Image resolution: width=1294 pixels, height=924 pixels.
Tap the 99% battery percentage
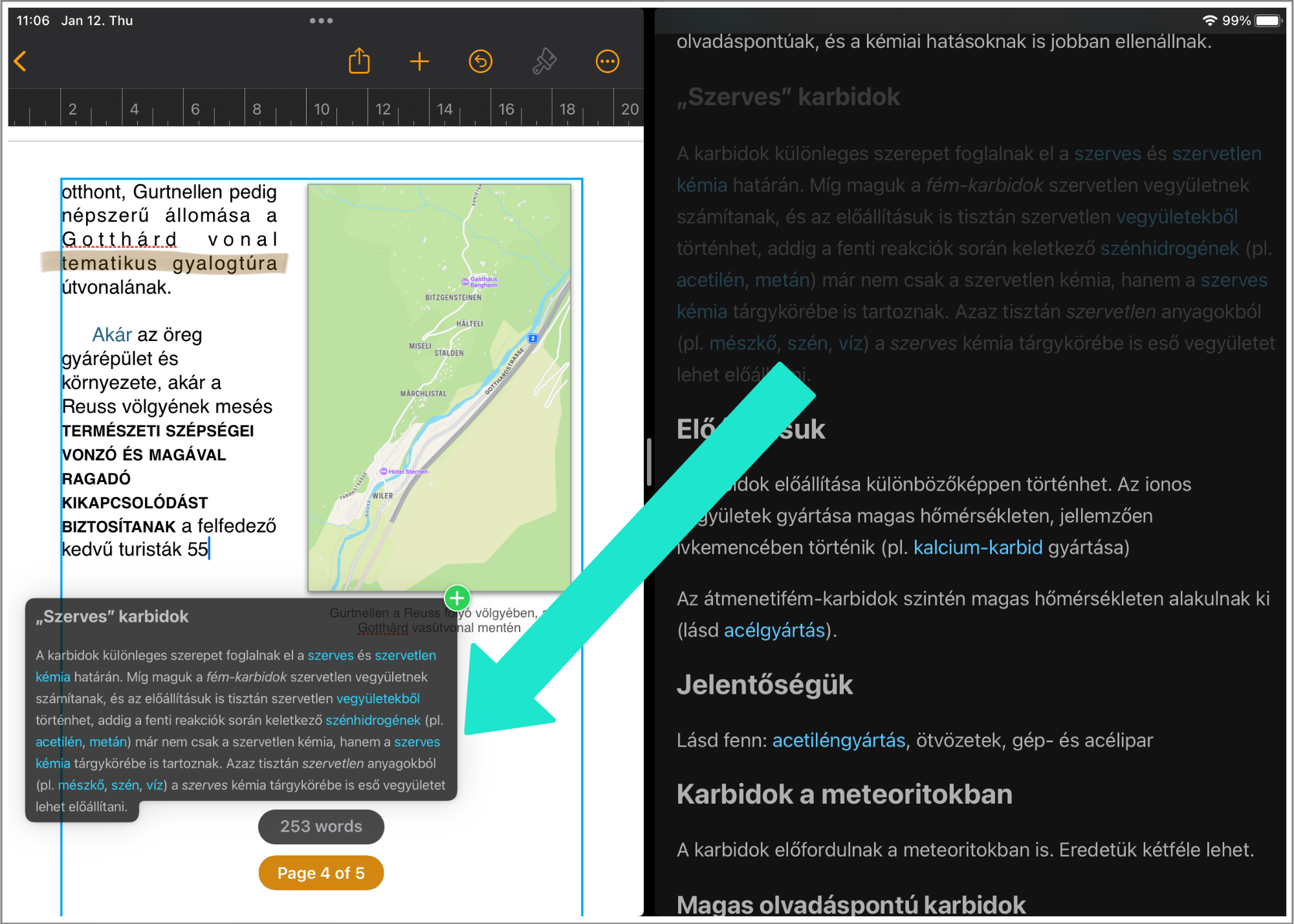(1236, 21)
